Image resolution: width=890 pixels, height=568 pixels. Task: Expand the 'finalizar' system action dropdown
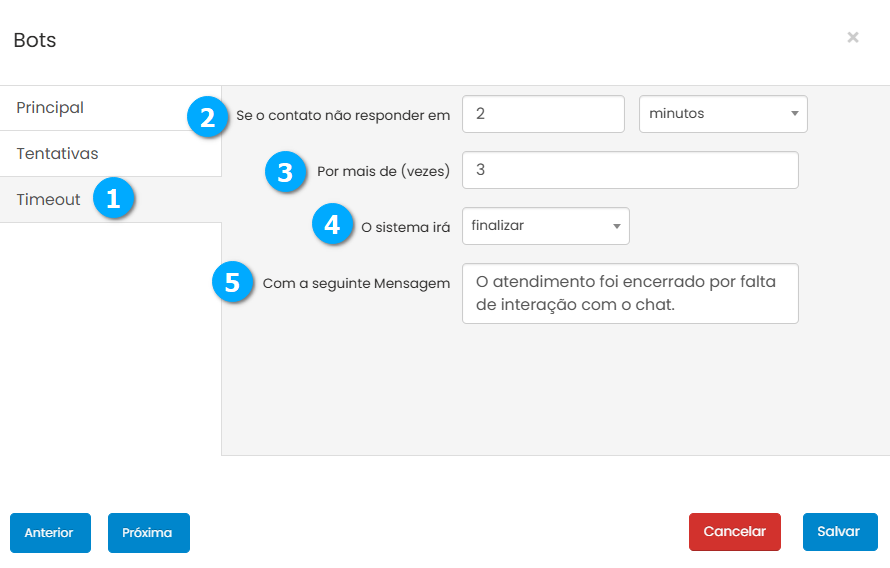(x=545, y=226)
